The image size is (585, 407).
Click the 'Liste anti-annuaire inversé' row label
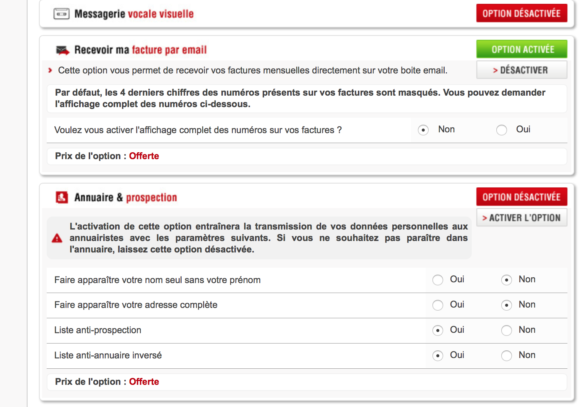point(108,355)
